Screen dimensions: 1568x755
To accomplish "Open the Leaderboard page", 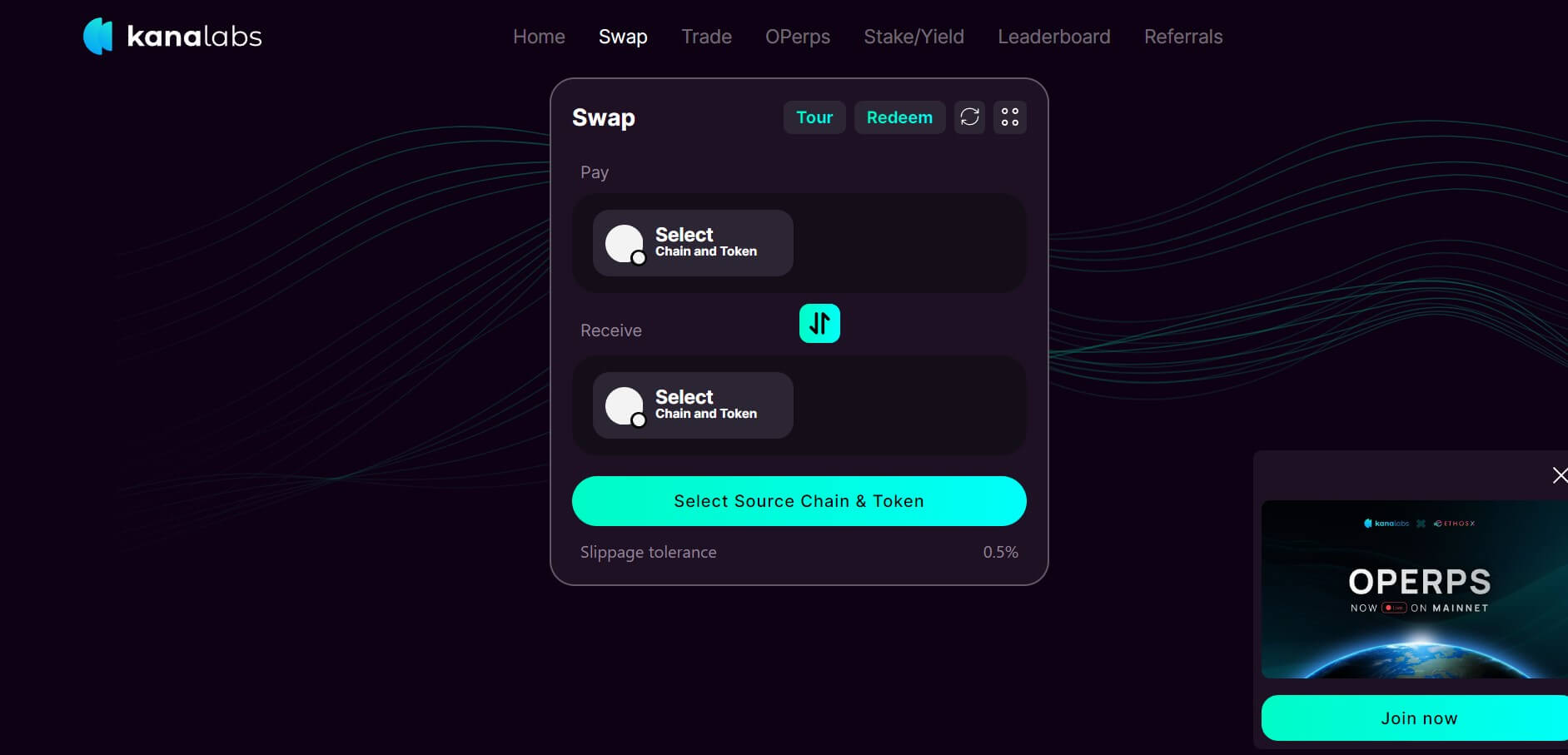I will [1054, 37].
